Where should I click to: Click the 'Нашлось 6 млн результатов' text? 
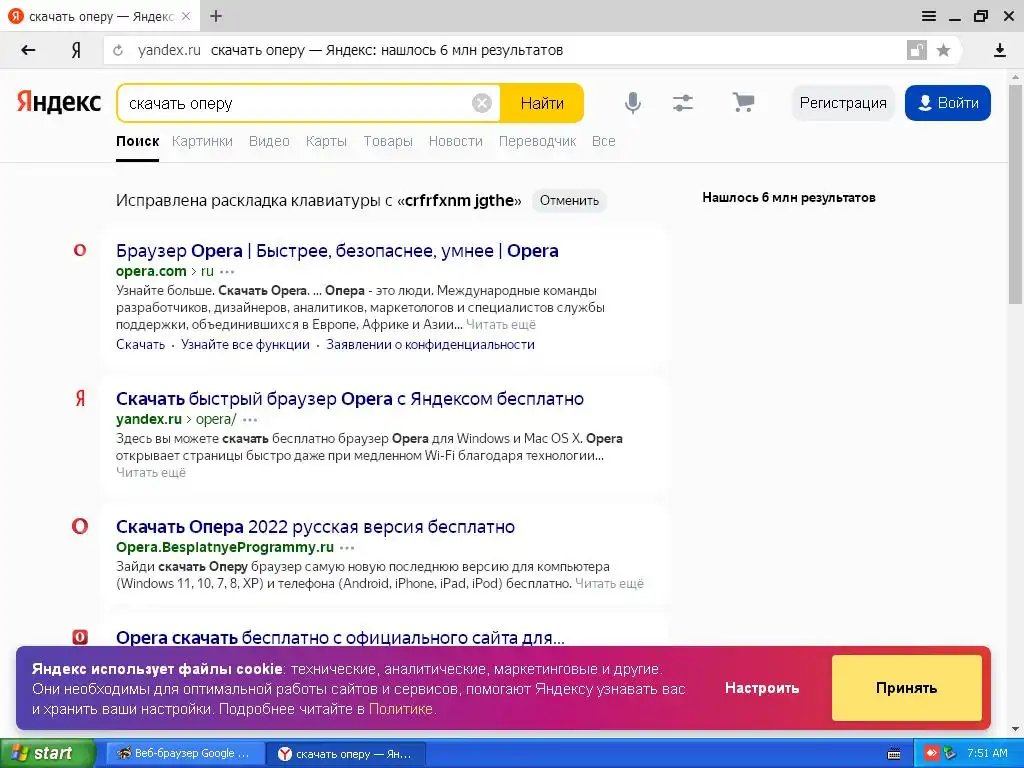tap(789, 197)
